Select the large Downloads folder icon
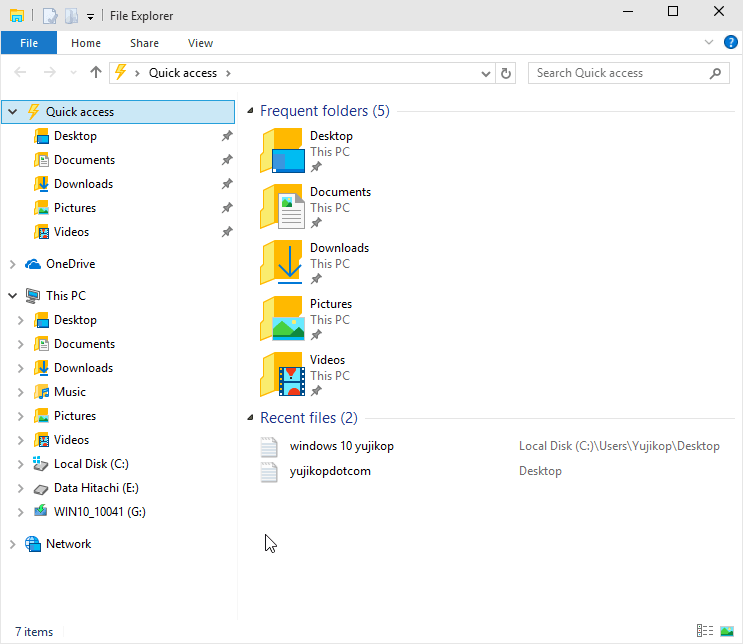 [x=282, y=263]
